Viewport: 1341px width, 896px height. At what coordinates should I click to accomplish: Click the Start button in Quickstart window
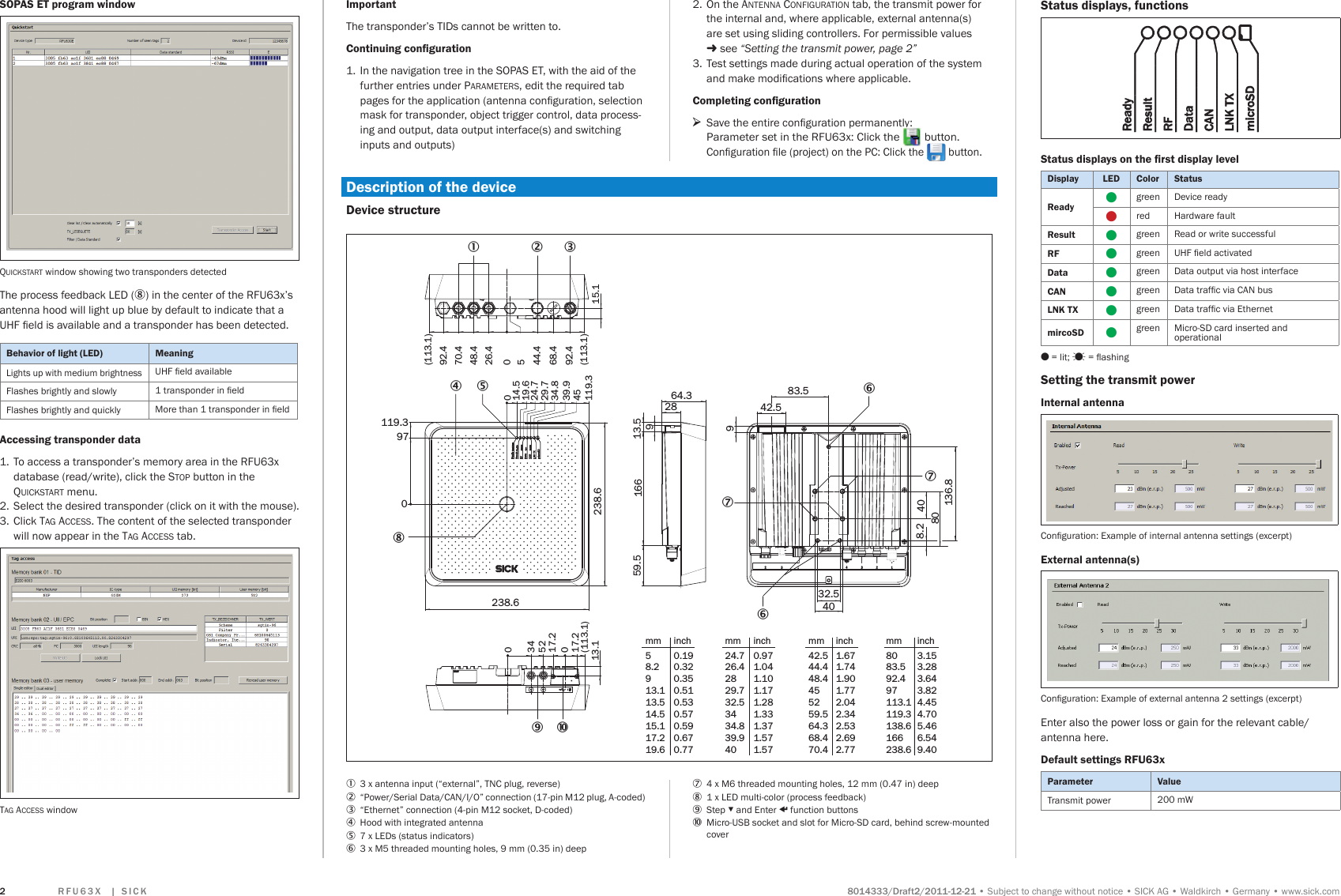[267, 230]
